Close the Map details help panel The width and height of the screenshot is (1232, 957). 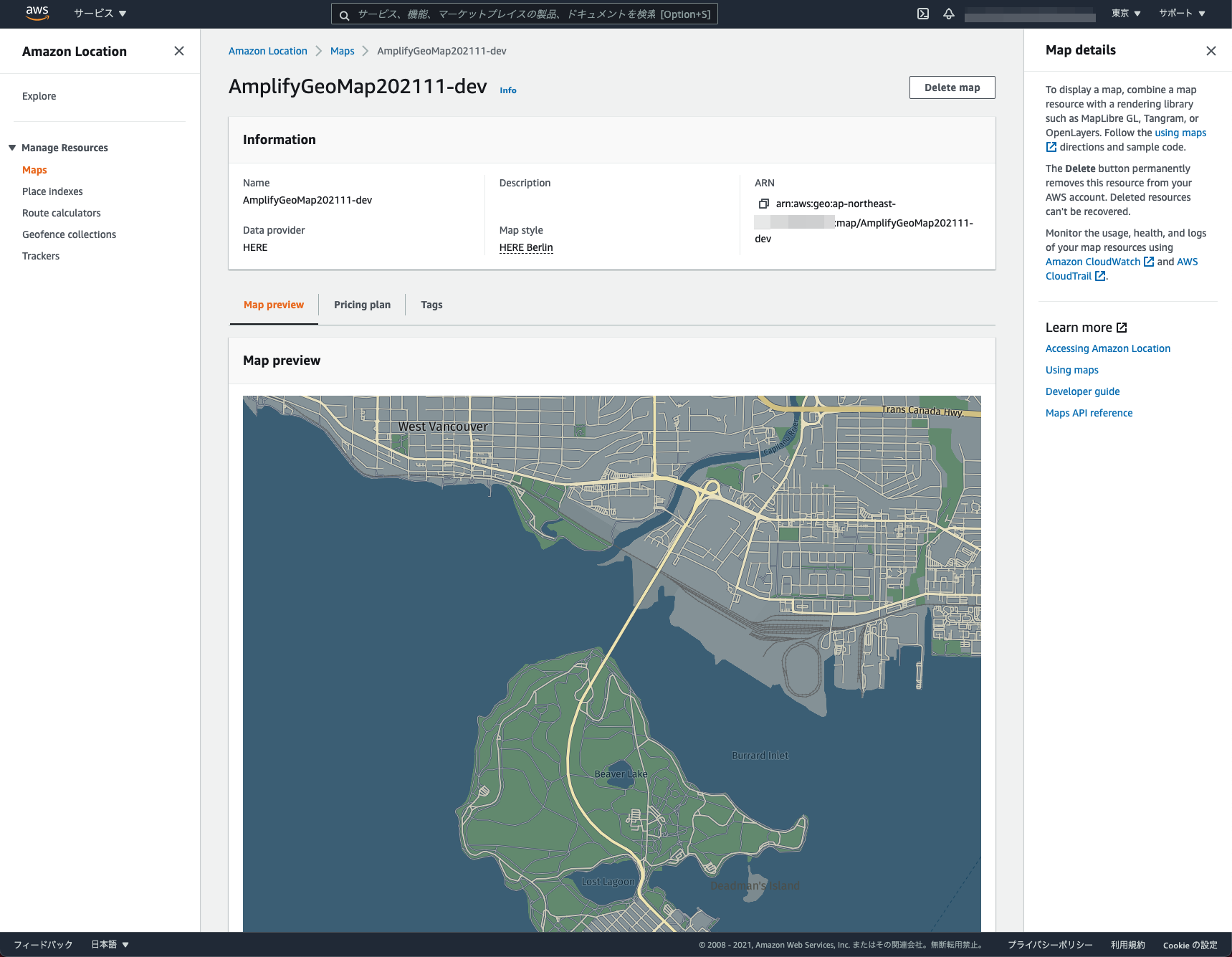click(x=1211, y=51)
